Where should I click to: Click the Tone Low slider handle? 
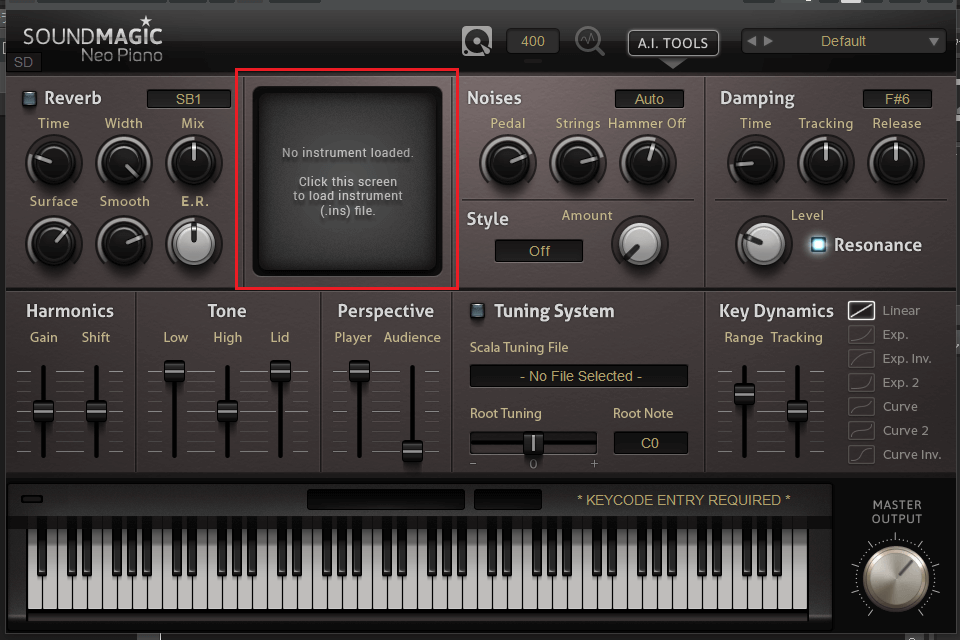(x=174, y=371)
